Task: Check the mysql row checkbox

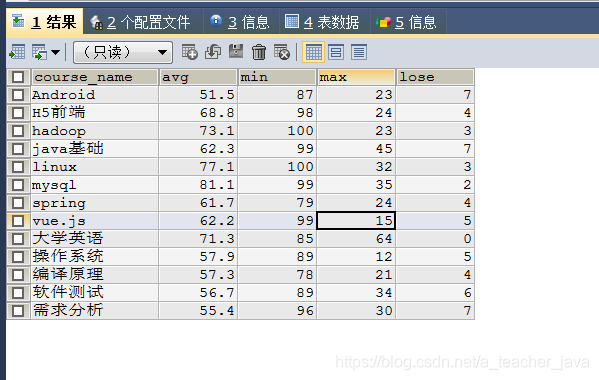Action: [x=18, y=184]
